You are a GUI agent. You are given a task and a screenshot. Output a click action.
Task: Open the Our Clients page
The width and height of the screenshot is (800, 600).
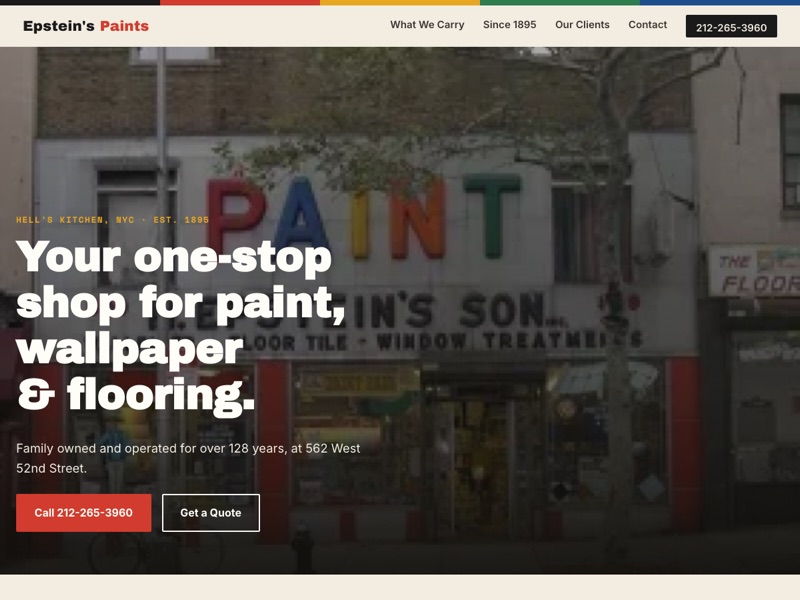[x=582, y=24]
